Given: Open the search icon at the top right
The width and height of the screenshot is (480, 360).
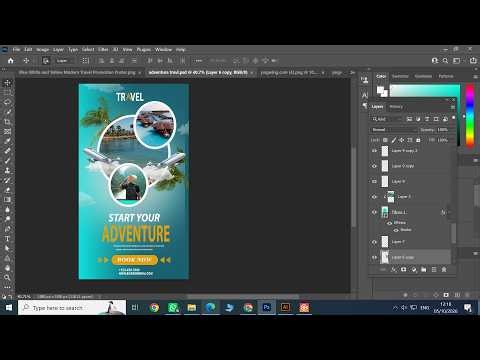Looking at the screenshot, I should [x=446, y=60].
